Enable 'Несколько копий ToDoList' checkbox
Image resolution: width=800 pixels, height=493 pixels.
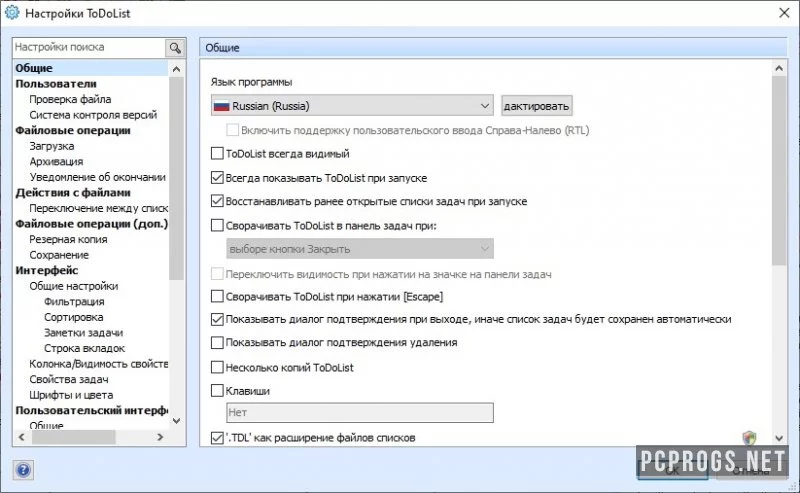coord(217,367)
